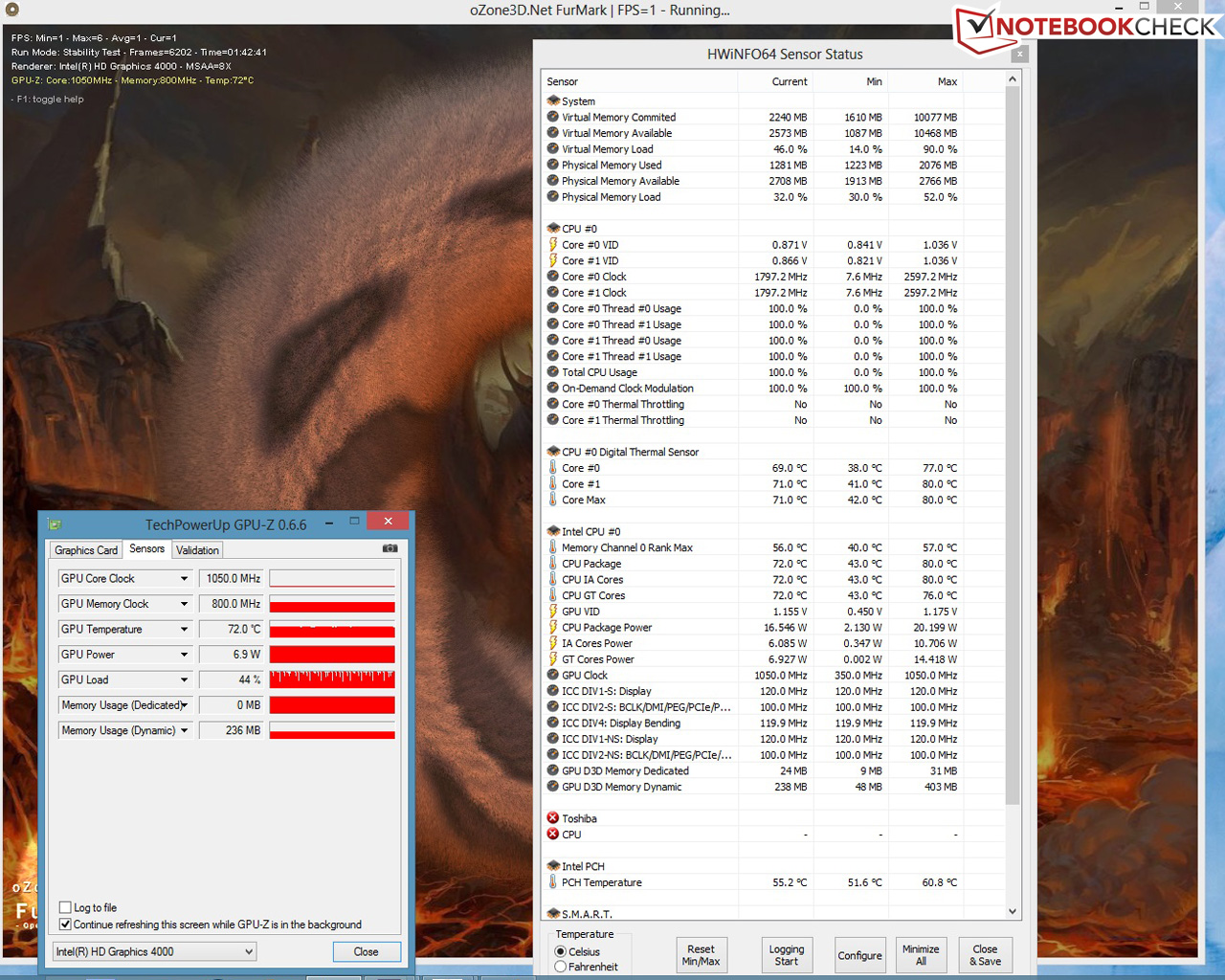
Task: Select the Fahrenheit temperature radio button
Action: pyautogui.click(x=561, y=967)
